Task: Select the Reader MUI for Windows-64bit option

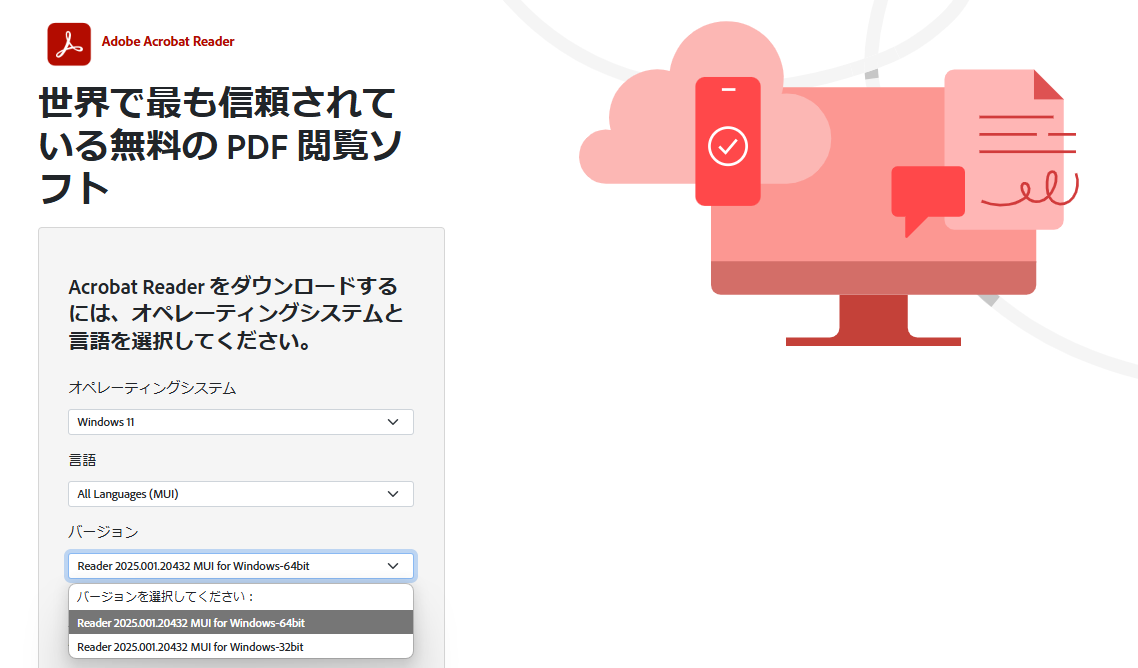Action: pos(240,622)
